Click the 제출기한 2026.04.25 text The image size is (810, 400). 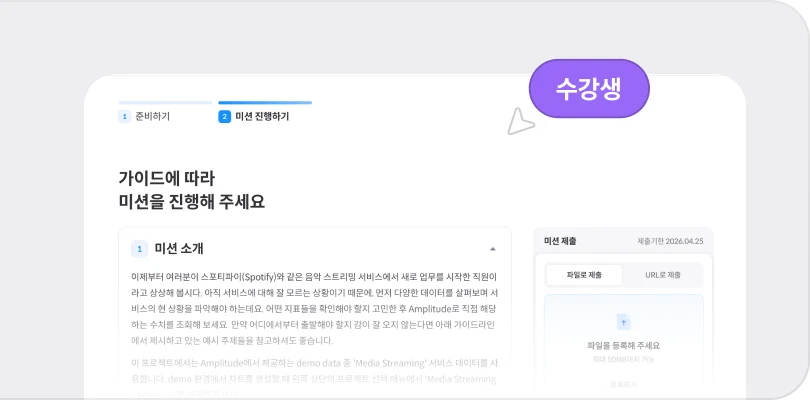pyautogui.click(x=670, y=241)
